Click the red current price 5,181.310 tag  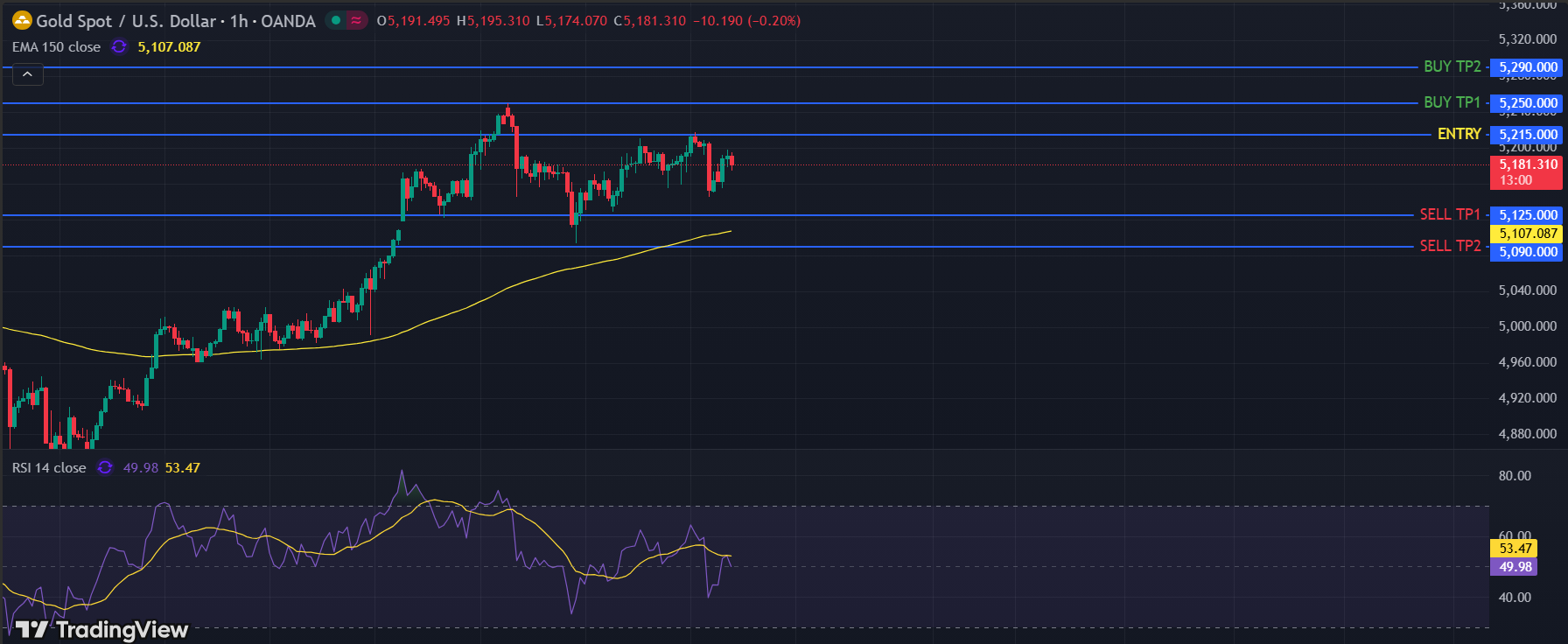(x=1528, y=171)
